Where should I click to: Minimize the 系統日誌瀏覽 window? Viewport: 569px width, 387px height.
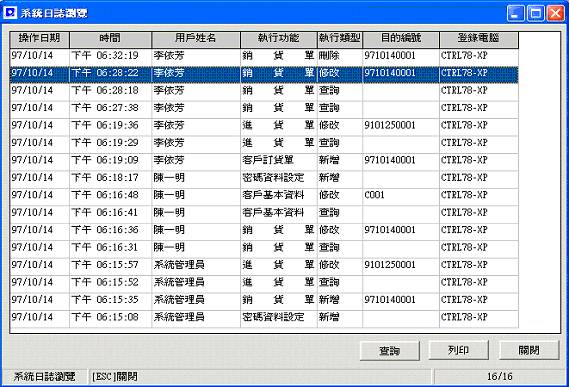(x=515, y=13)
